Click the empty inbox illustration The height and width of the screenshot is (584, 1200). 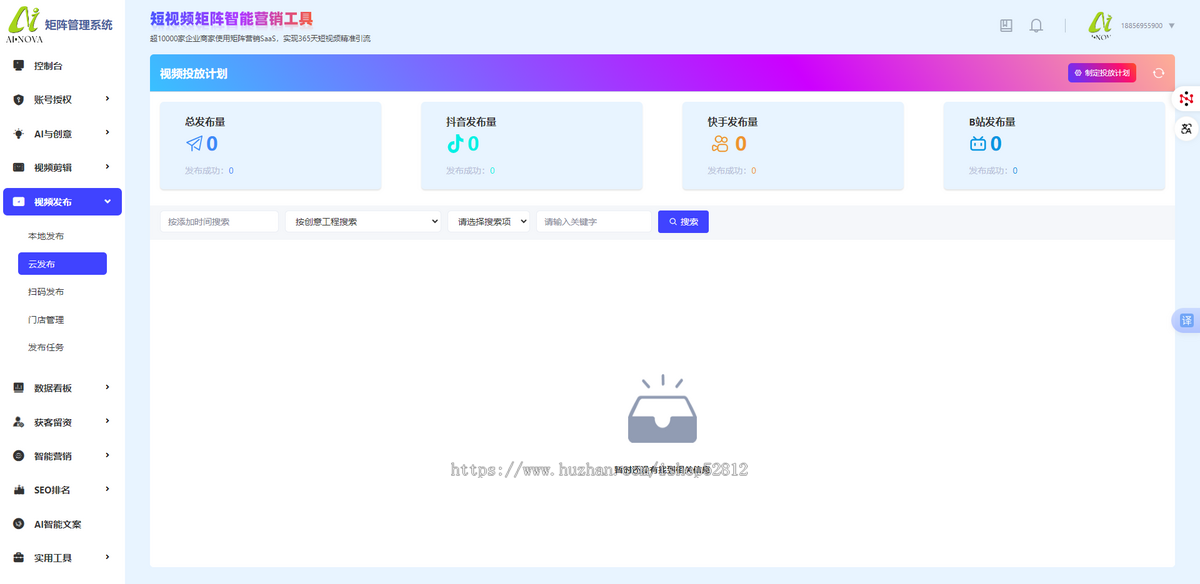tap(662, 409)
